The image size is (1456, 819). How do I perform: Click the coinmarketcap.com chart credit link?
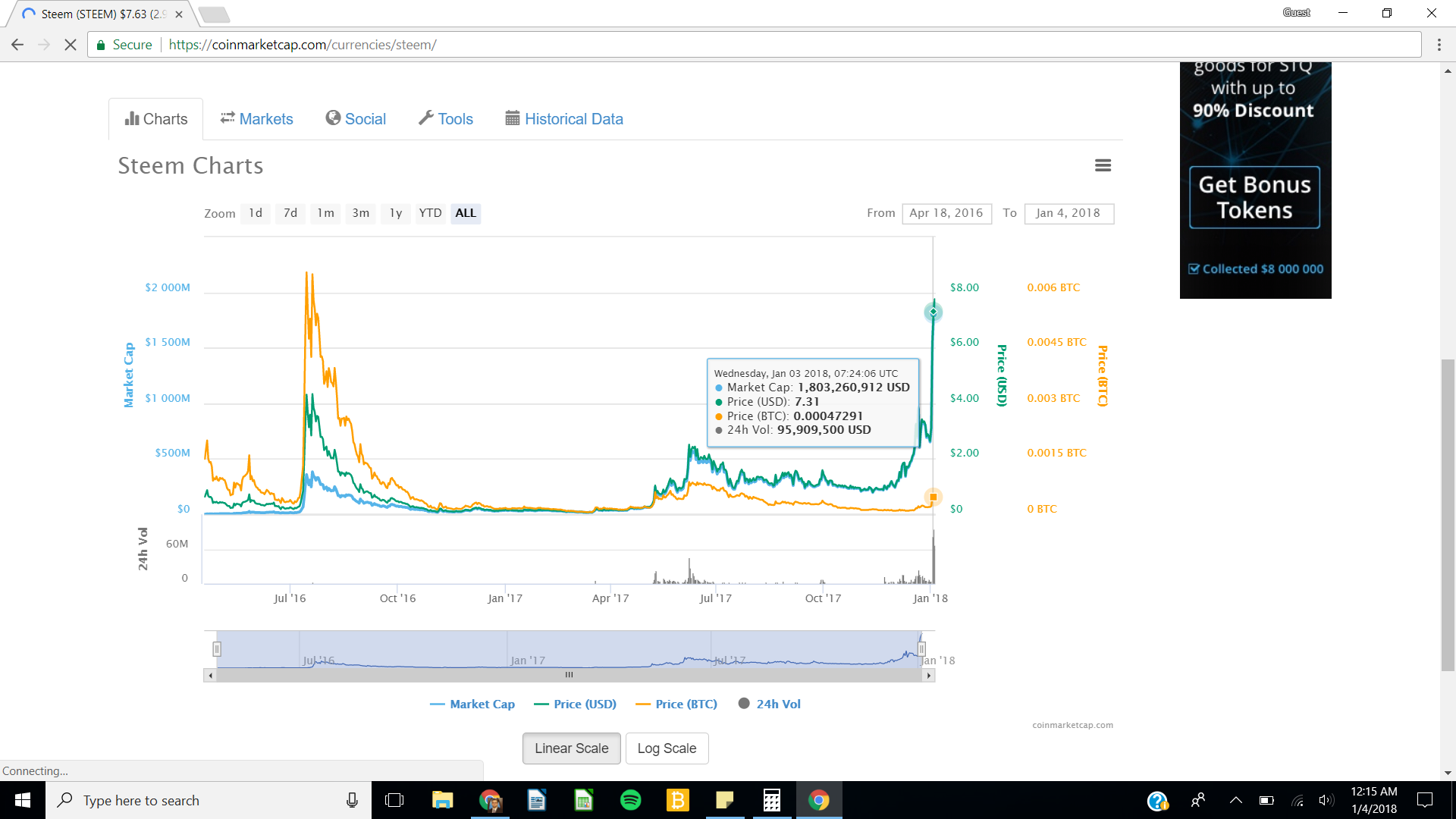click(x=1072, y=725)
